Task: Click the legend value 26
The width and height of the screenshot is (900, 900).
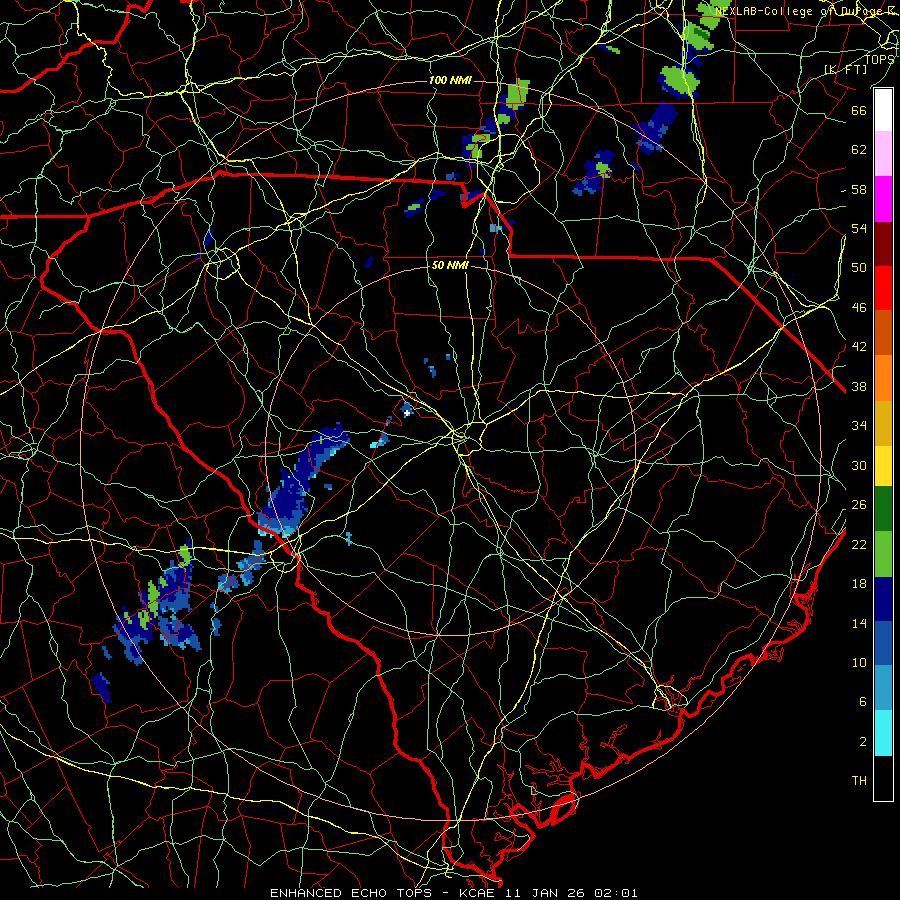Action: point(859,505)
